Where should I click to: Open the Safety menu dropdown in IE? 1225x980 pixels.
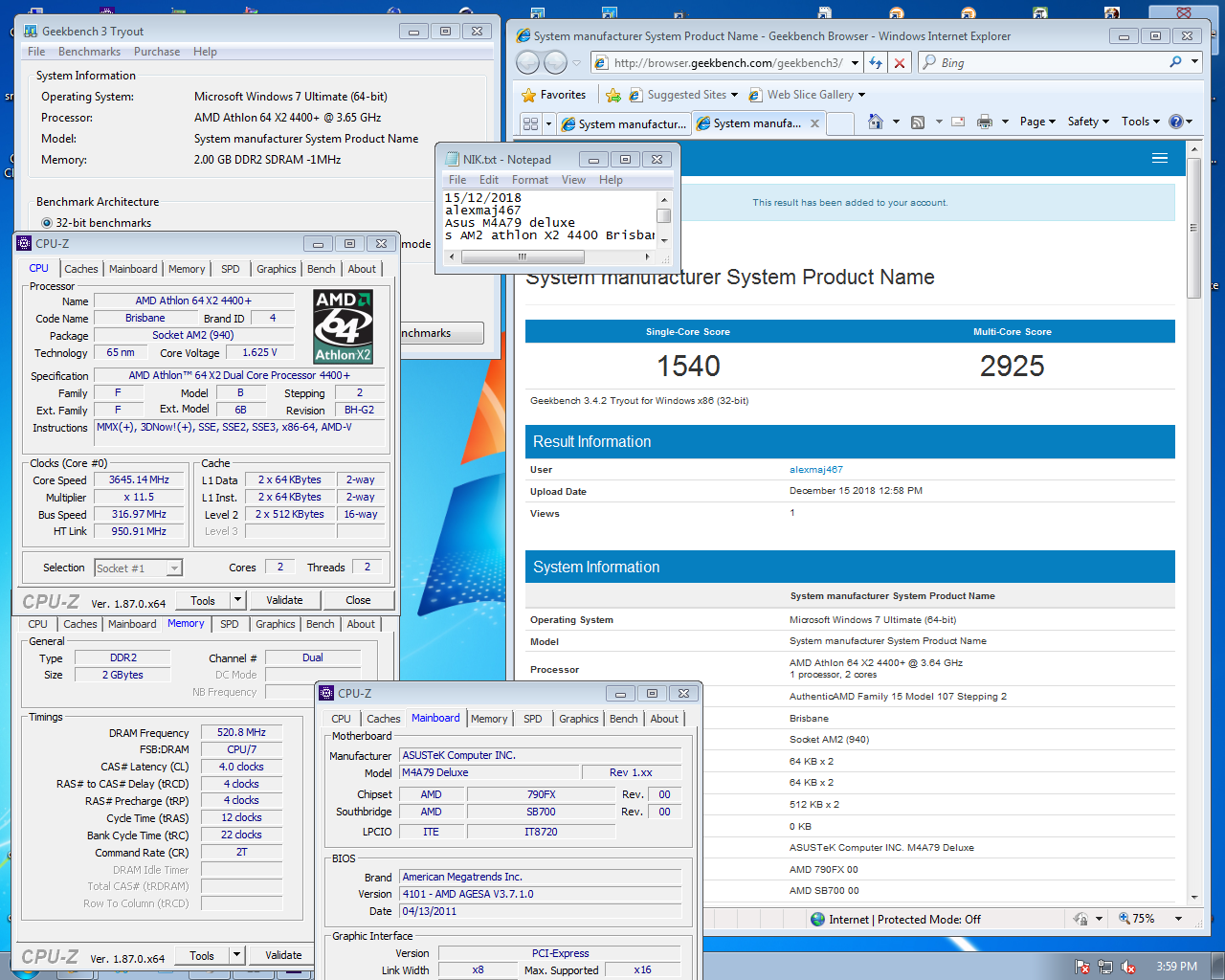(x=1088, y=122)
